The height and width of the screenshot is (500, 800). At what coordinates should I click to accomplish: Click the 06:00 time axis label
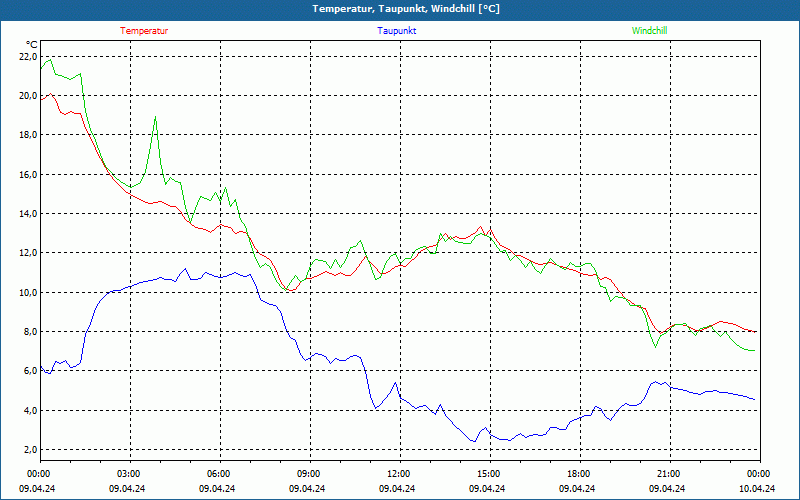[x=218, y=474]
